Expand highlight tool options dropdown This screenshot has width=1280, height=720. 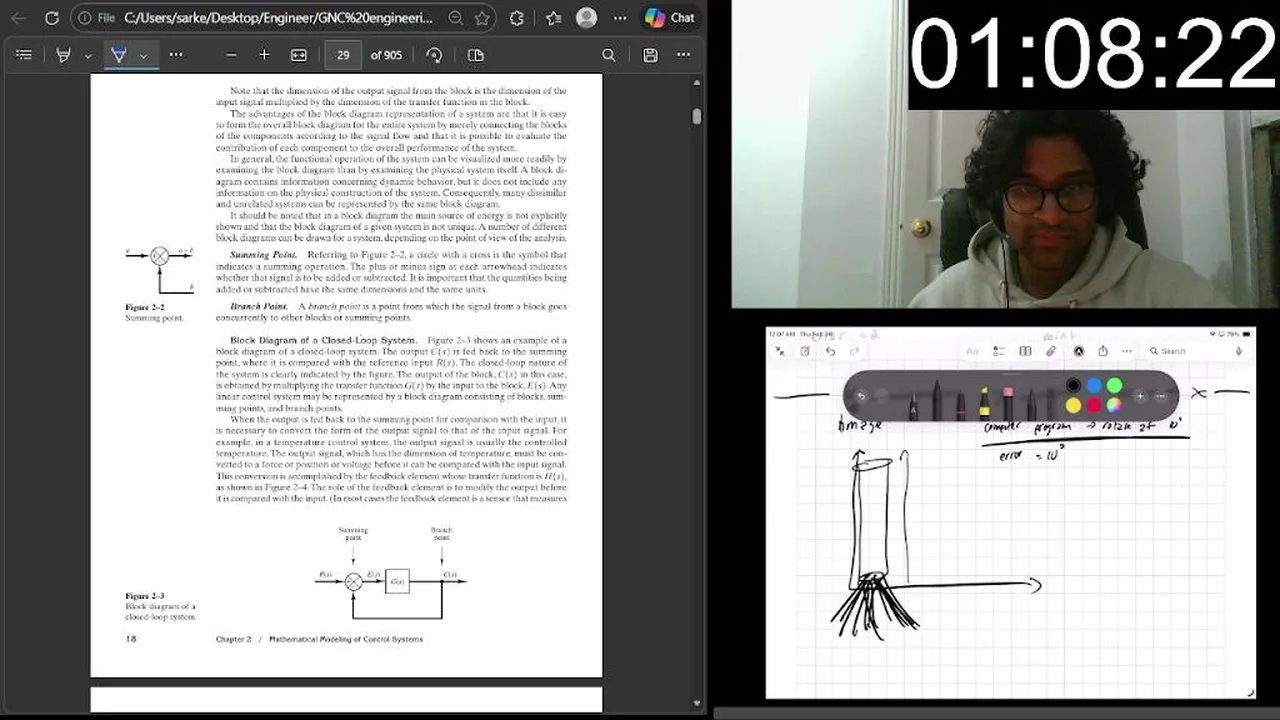(x=88, y=55)
